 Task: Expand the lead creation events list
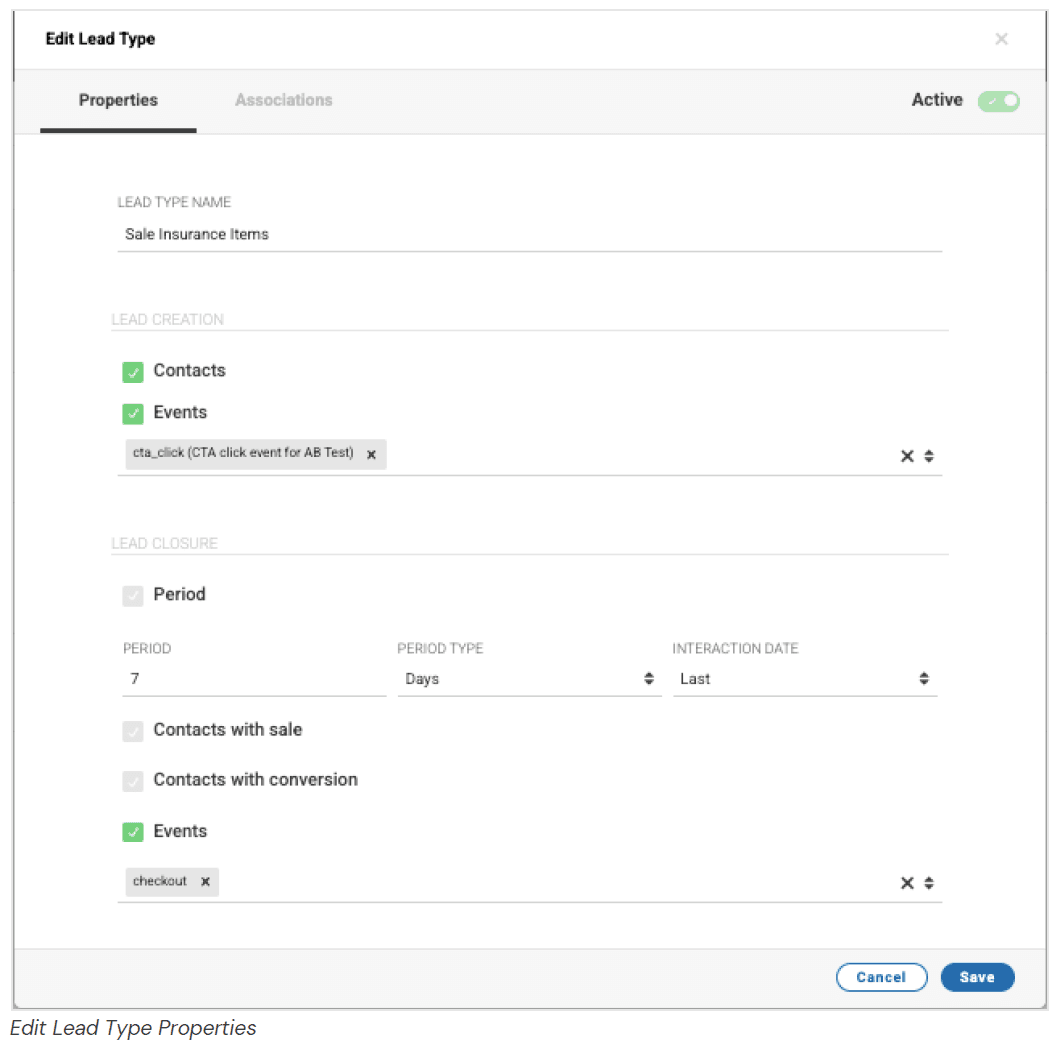click(929, 456)
